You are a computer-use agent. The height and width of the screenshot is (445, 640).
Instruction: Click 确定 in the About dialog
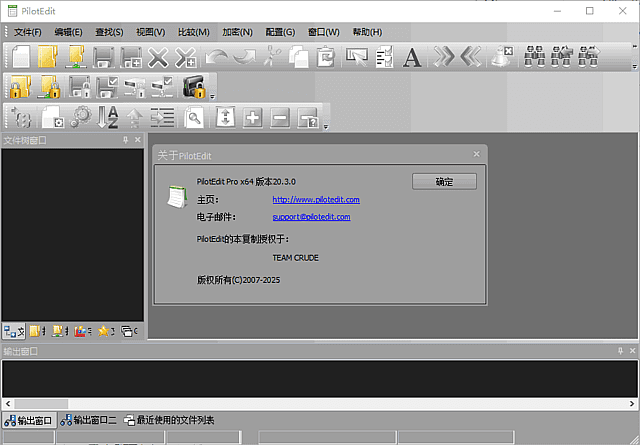pyautogui.click(x=444, y=182)
